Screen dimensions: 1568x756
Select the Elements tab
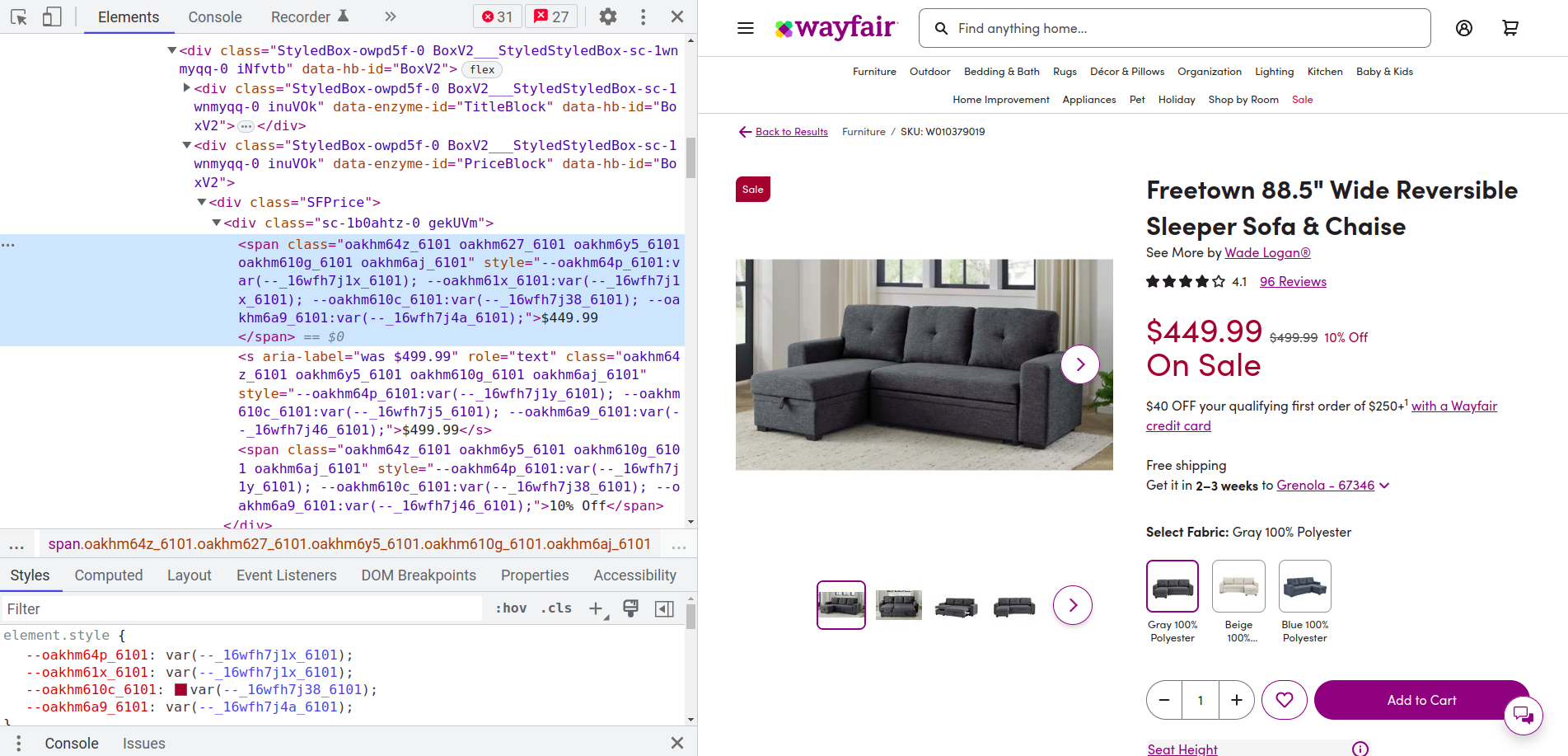pos(129,17)
